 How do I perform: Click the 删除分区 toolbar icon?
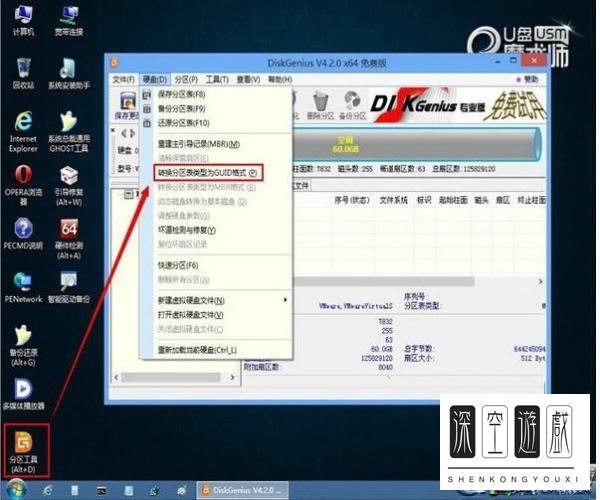pos(320,105)
